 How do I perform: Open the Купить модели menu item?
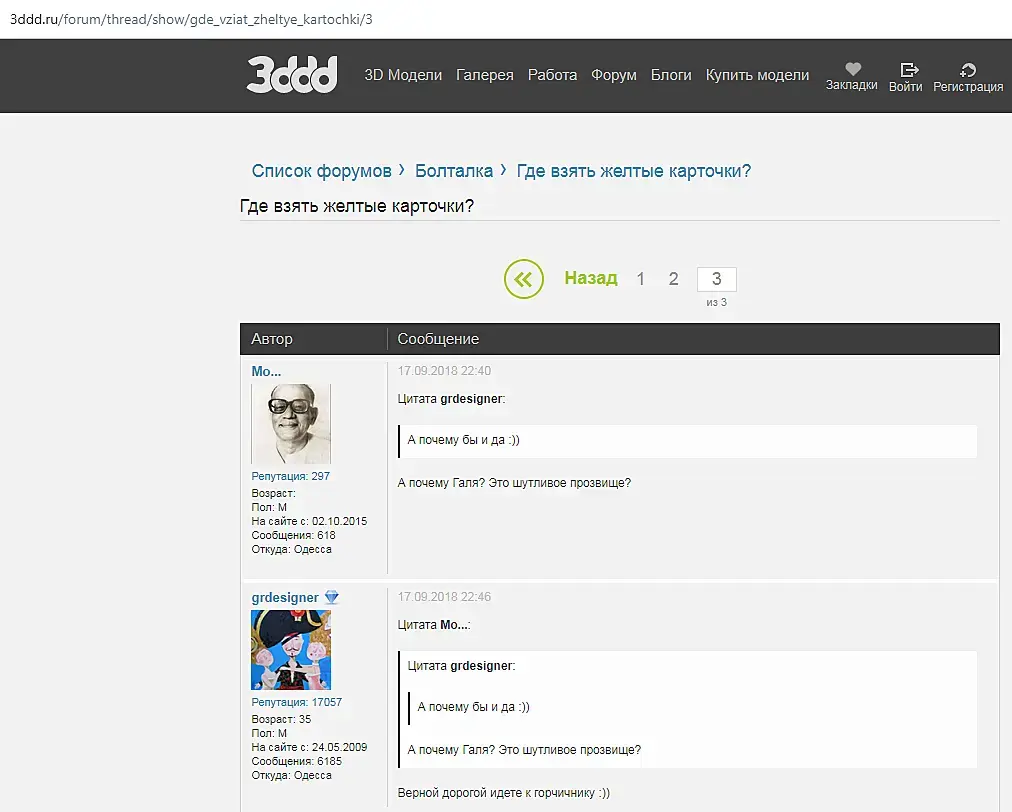757,75
